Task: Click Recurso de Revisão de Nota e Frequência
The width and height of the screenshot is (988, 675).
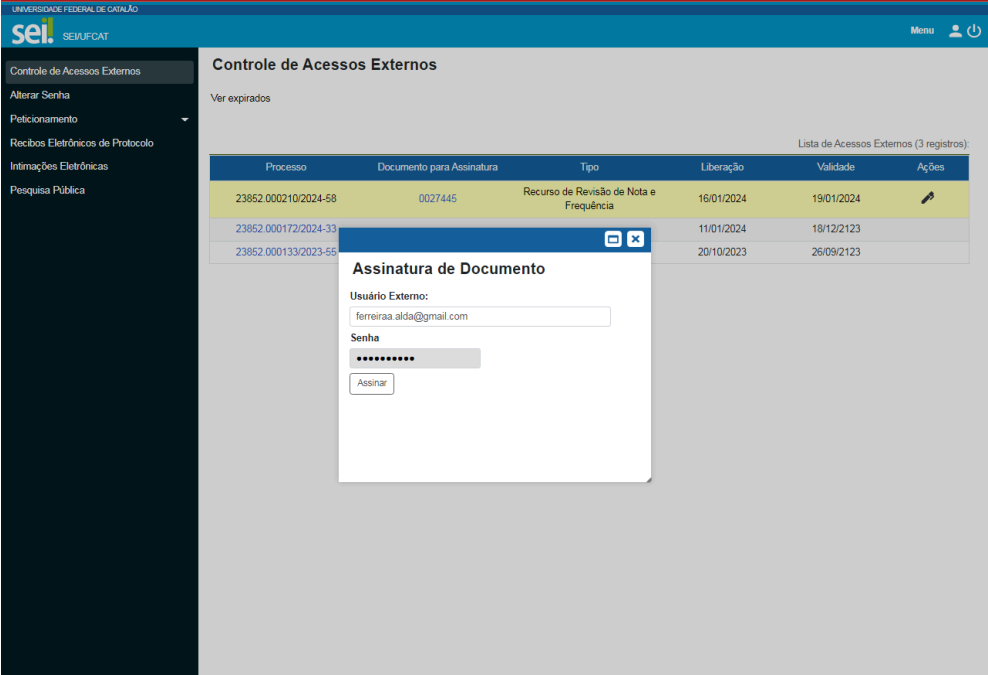Action: point(589,199)
